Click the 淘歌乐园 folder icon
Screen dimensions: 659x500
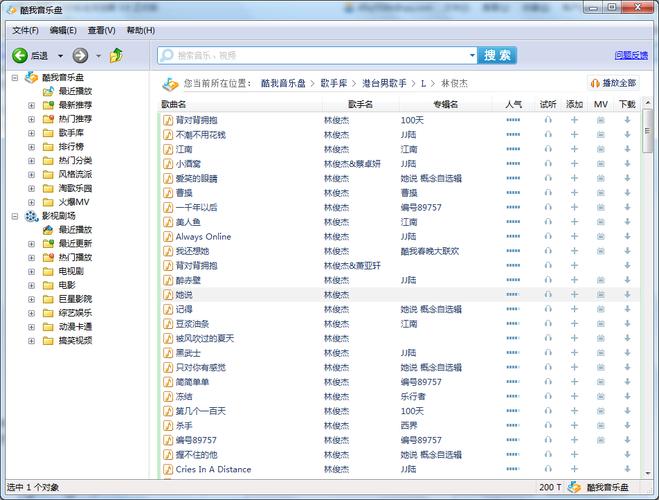(48, 188)
